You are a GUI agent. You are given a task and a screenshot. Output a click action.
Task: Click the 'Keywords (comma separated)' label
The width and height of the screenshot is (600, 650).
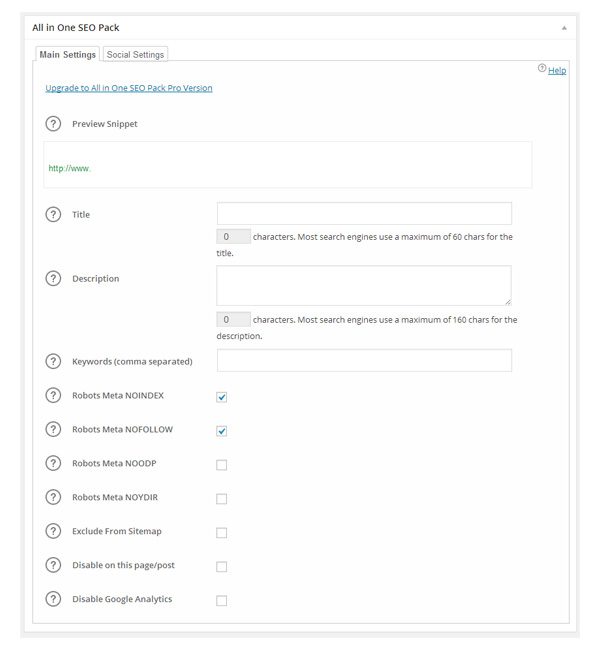132,361
